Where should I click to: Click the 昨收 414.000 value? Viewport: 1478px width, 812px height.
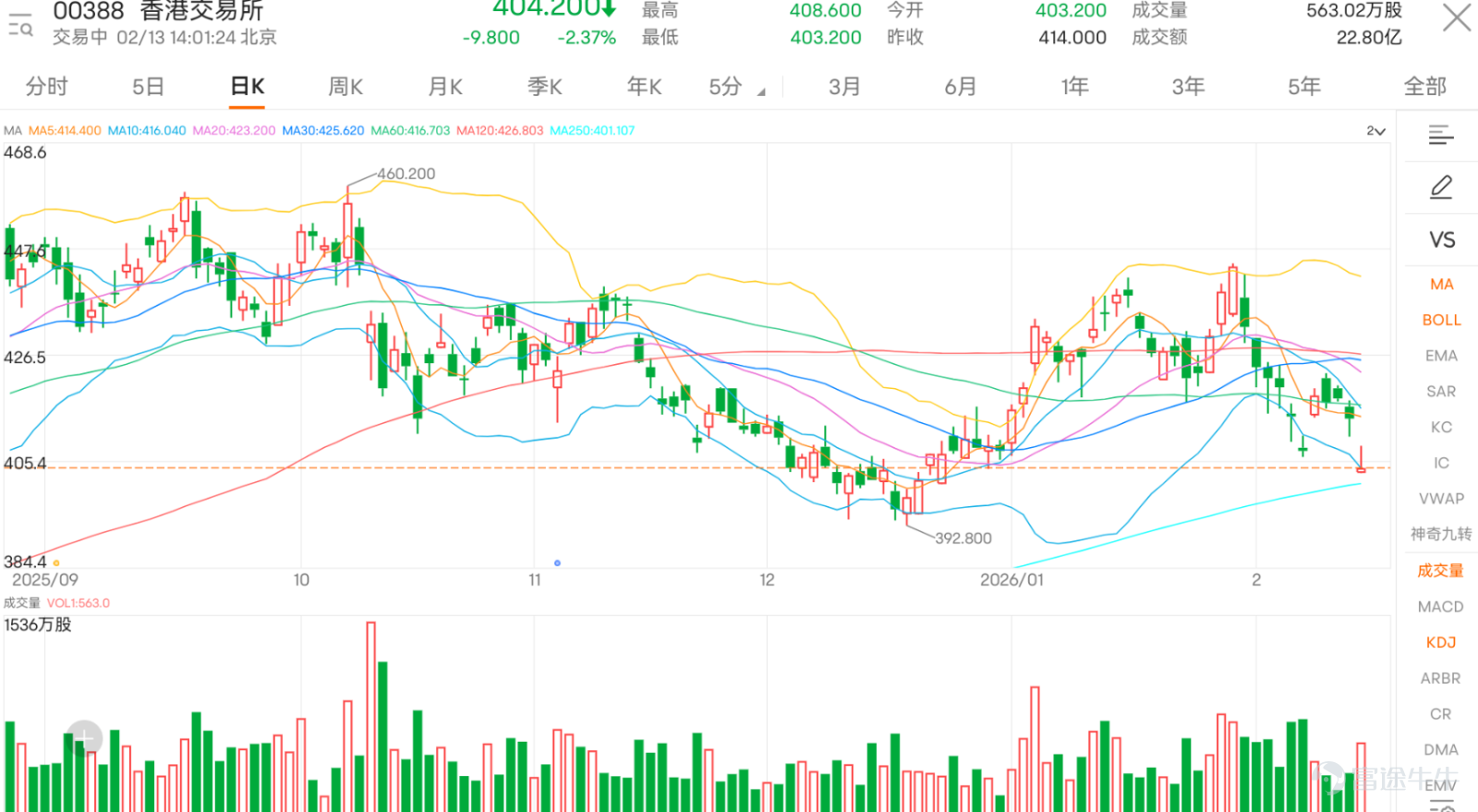(1072, 38)
